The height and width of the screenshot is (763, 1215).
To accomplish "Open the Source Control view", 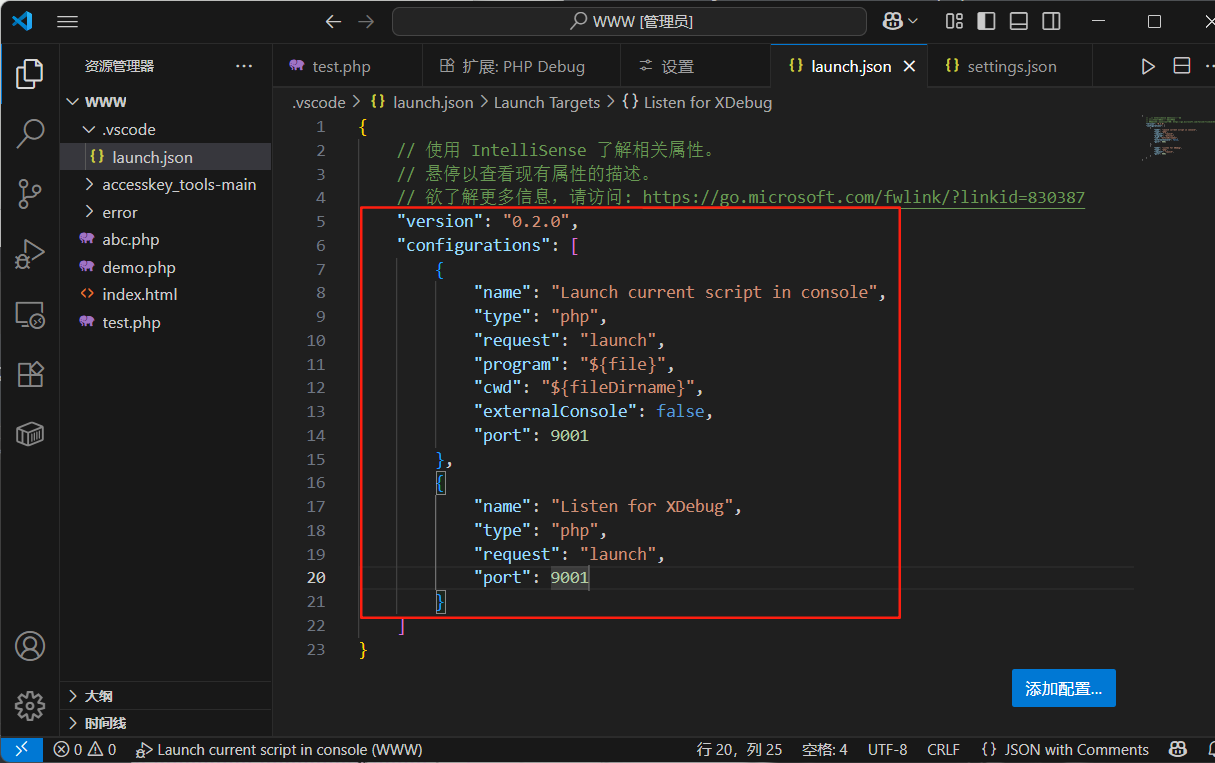I will (x=30, y=194).
